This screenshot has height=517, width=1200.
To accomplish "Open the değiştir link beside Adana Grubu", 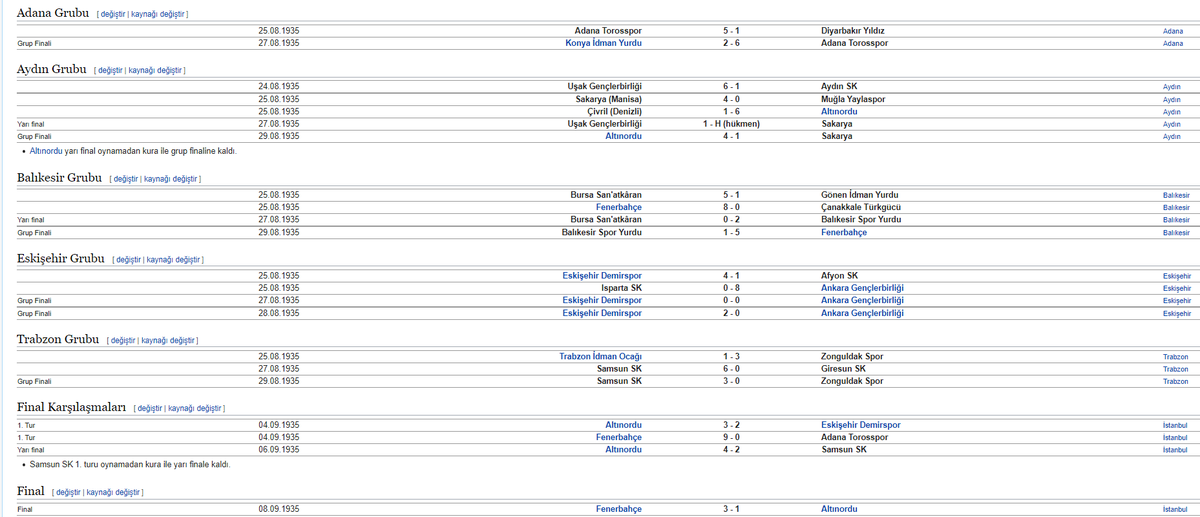I will 113,14.
